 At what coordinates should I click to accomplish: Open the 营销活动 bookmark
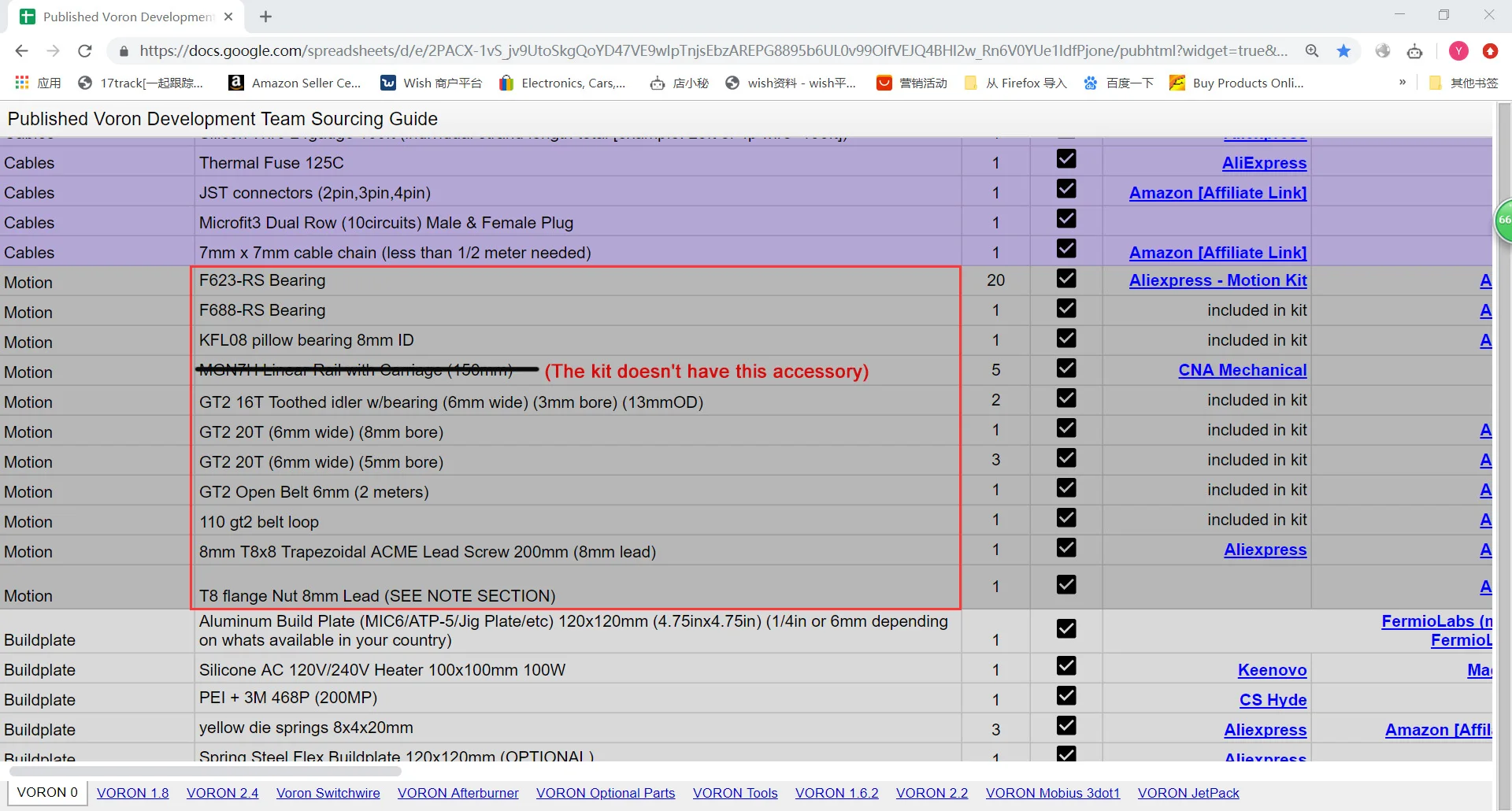912,83
